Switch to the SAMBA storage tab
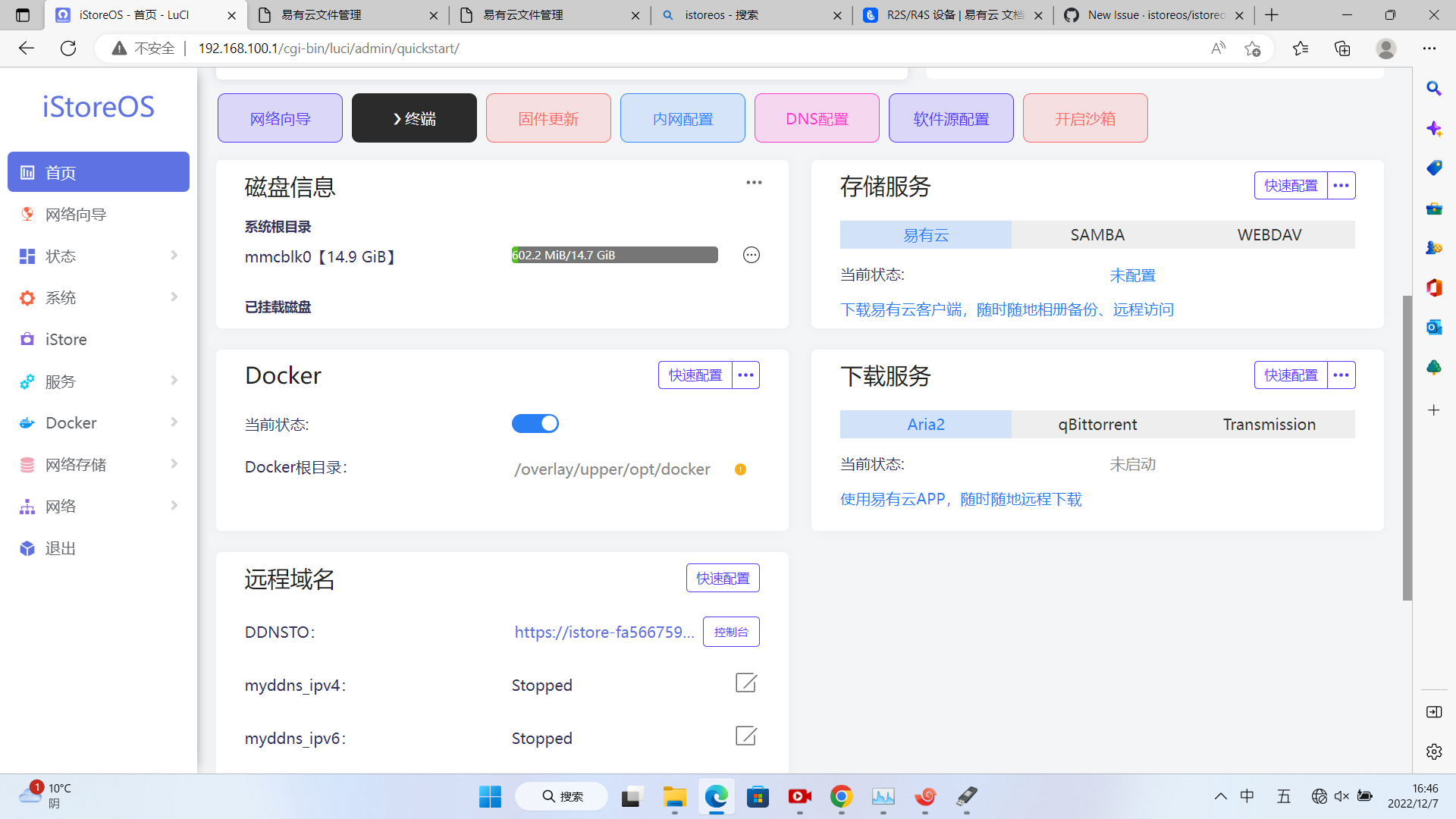This screenshot has width=1456, height=819. point(1097,235)
